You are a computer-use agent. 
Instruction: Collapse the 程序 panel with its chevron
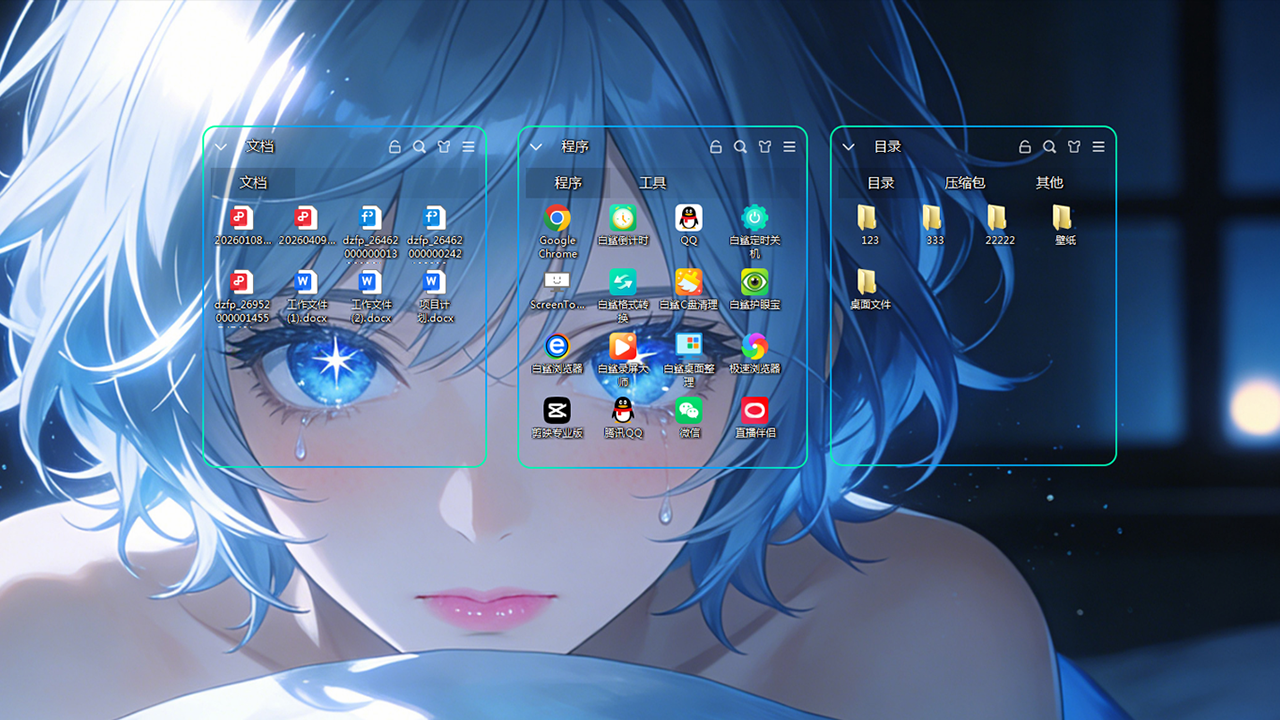tap(536, 147)
